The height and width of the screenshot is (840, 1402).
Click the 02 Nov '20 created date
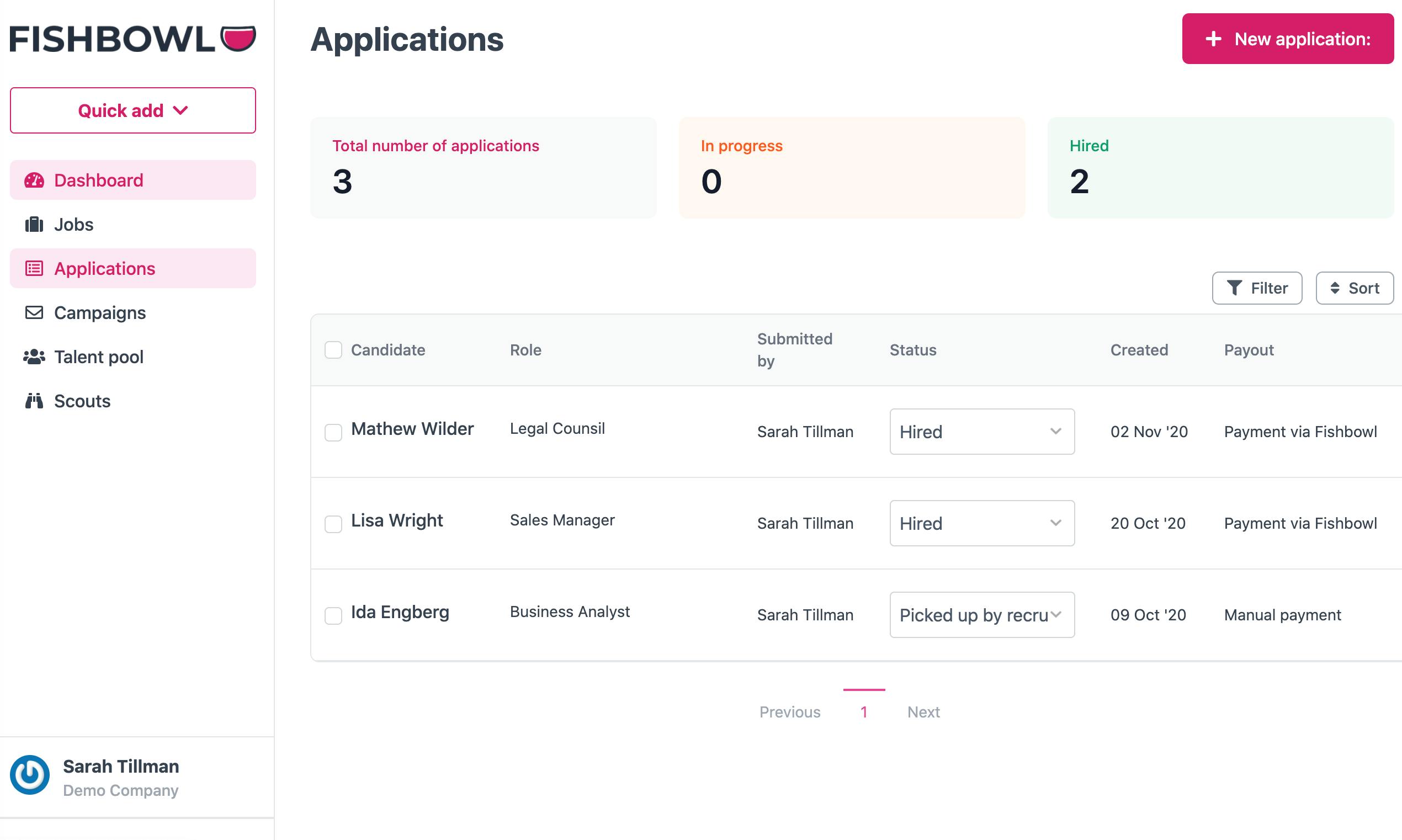click(1149, 432)
